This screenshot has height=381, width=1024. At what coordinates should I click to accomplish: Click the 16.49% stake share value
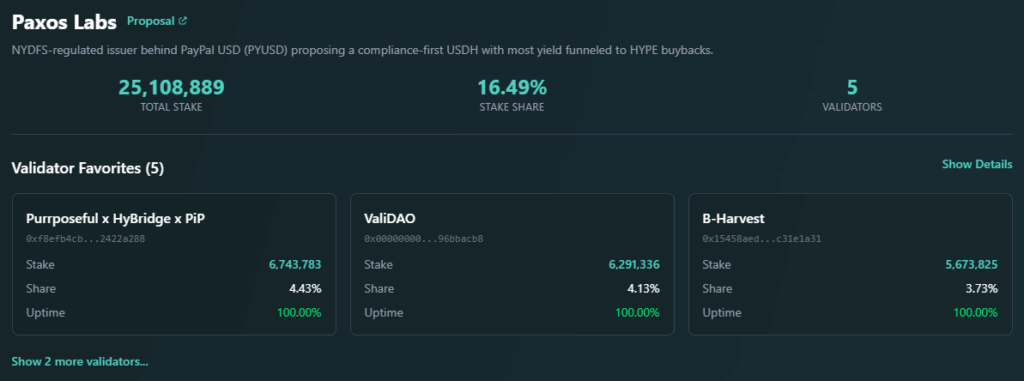(x=512, y=88)
